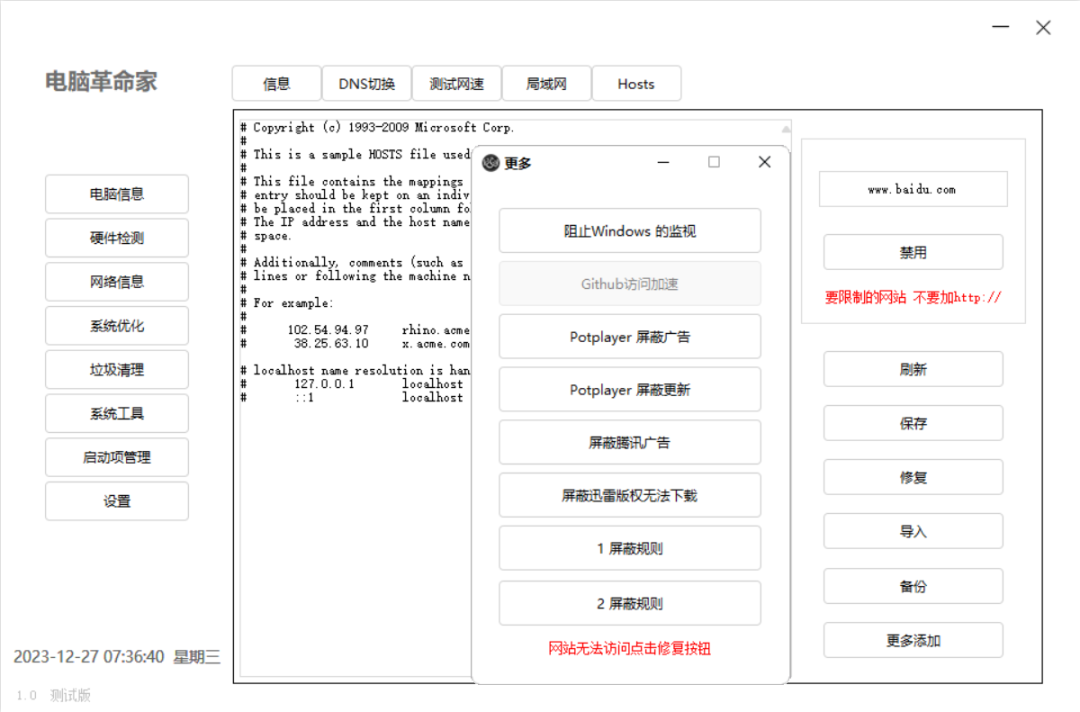
Task: Click the 备份 button
Action: (x=913, y=587)
